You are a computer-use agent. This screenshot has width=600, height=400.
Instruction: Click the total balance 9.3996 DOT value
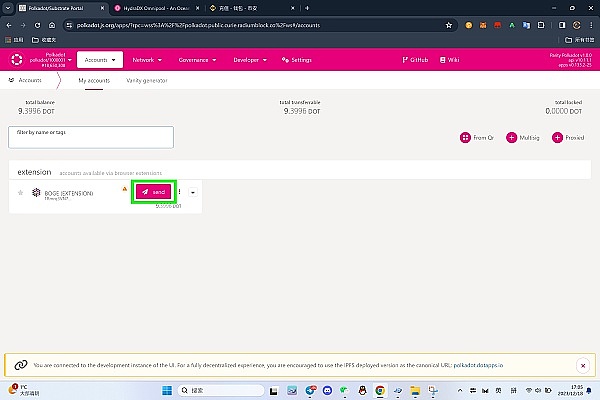tap(36, 111)
